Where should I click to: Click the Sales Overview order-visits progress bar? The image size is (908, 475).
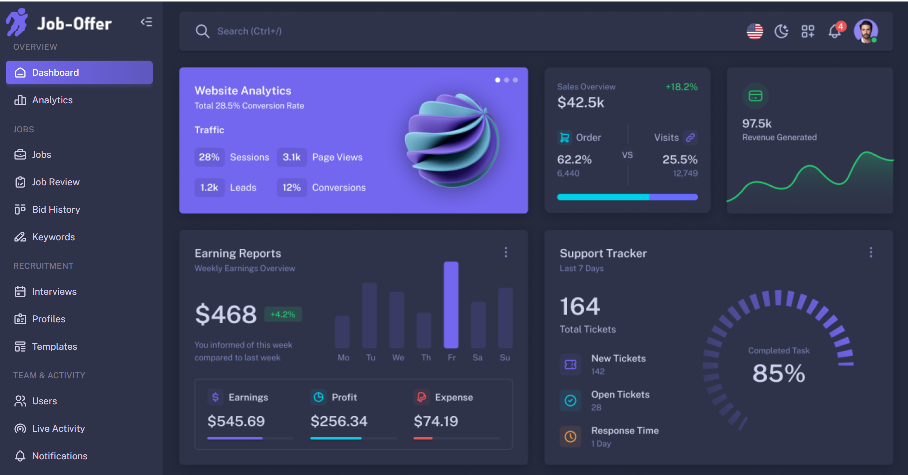627,197
